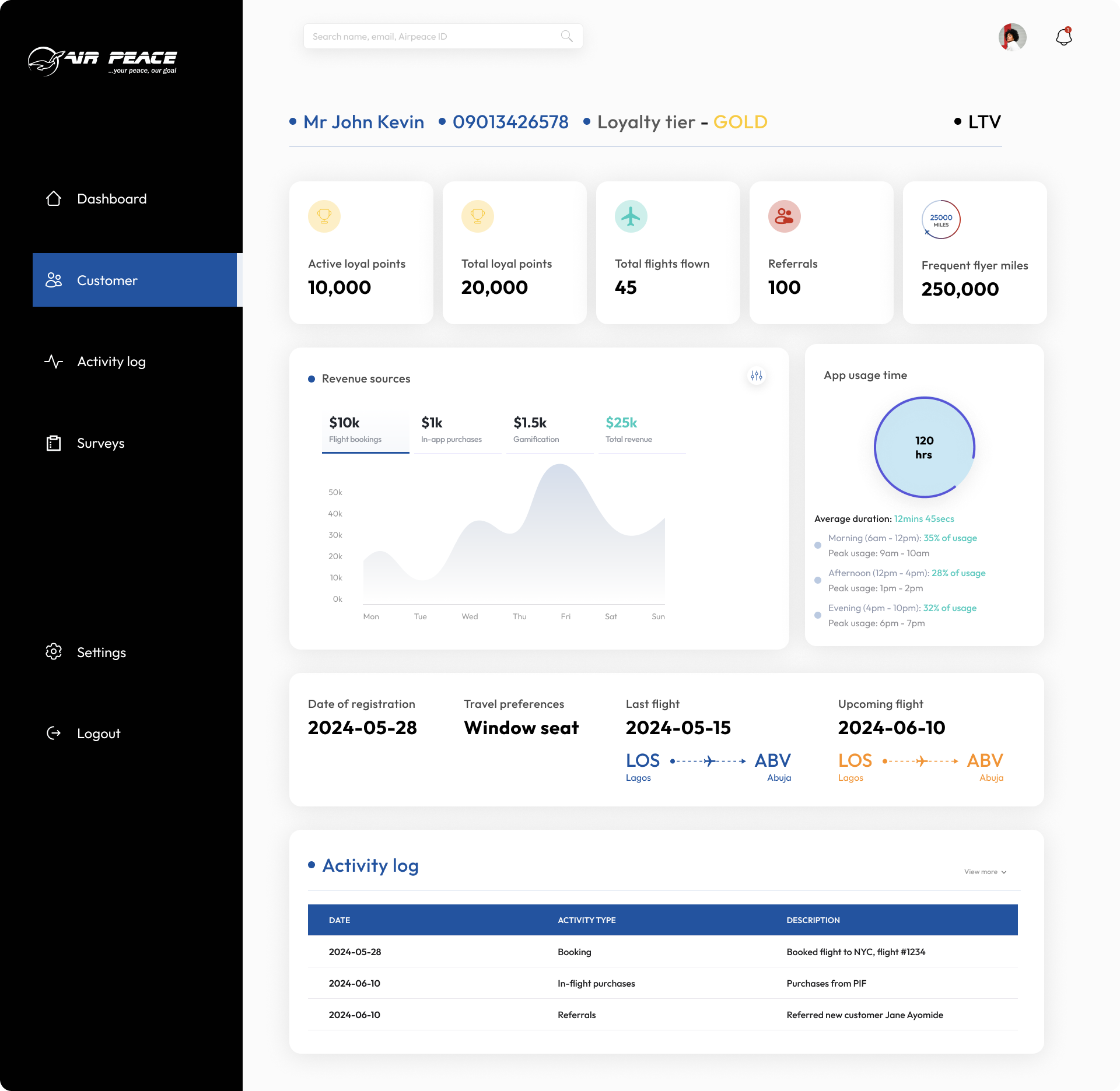Select the Gamification revenue tab
Image resolution: width=1120 pixels, height=1091 pixels.
click(548, 430)
